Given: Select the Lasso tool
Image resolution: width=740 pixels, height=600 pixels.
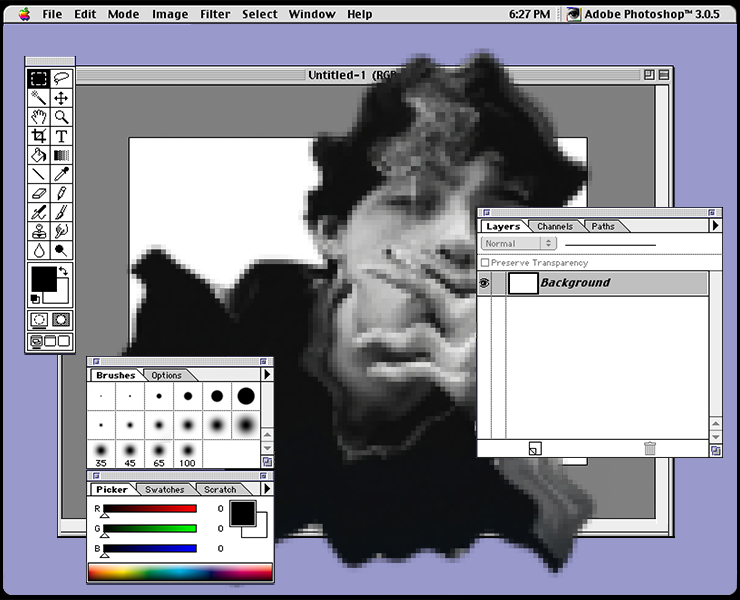Looking at the screenshot, I should 62,78.
